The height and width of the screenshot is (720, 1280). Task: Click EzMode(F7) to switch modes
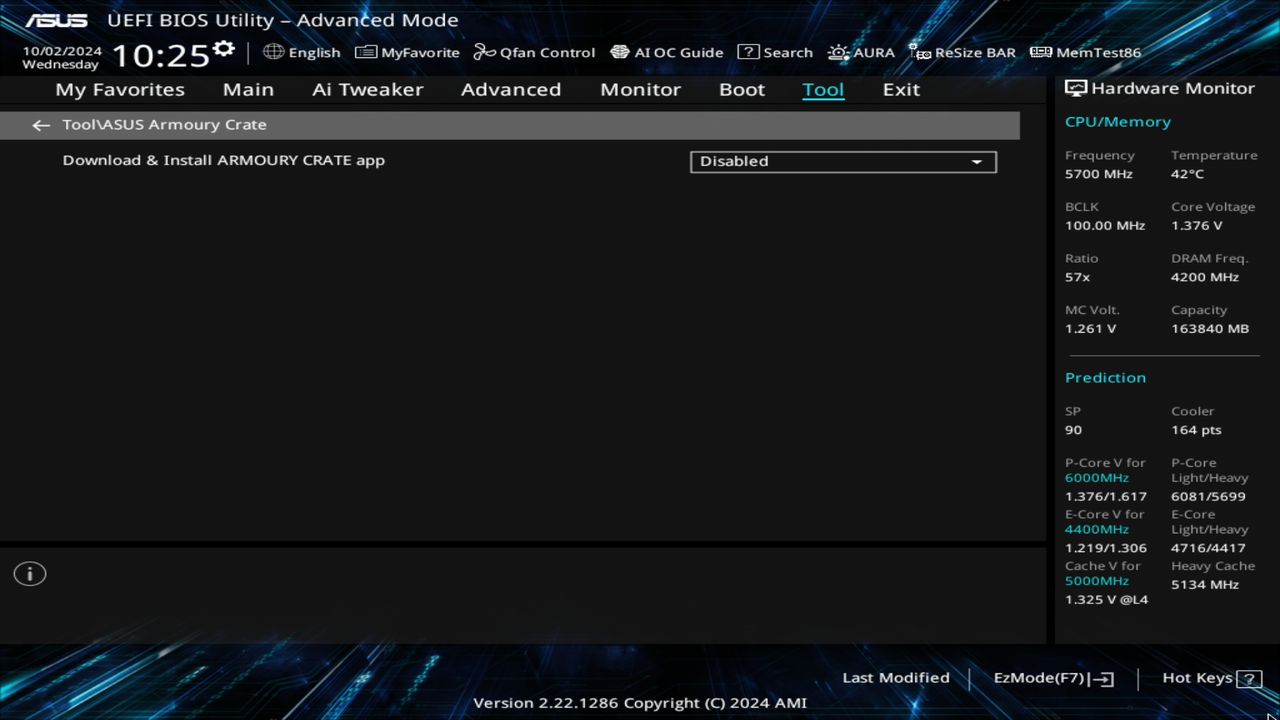(1051, 677)
